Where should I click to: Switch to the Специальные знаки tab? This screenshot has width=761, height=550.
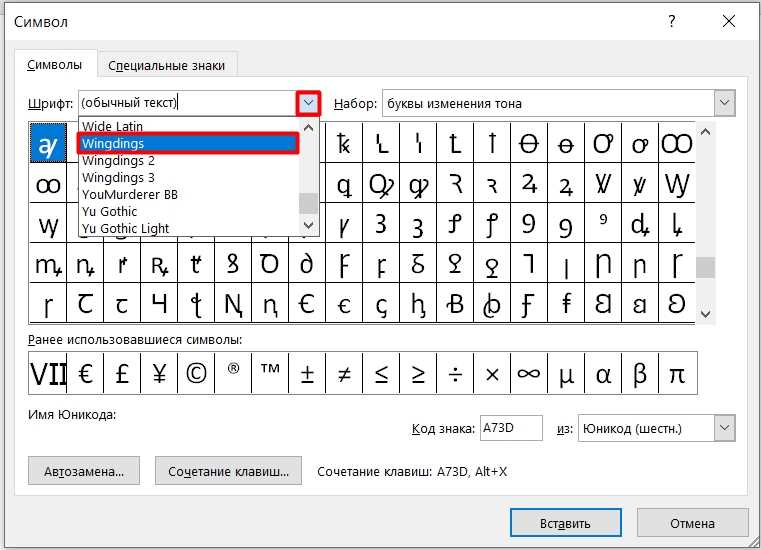click(x=166, y=65)
